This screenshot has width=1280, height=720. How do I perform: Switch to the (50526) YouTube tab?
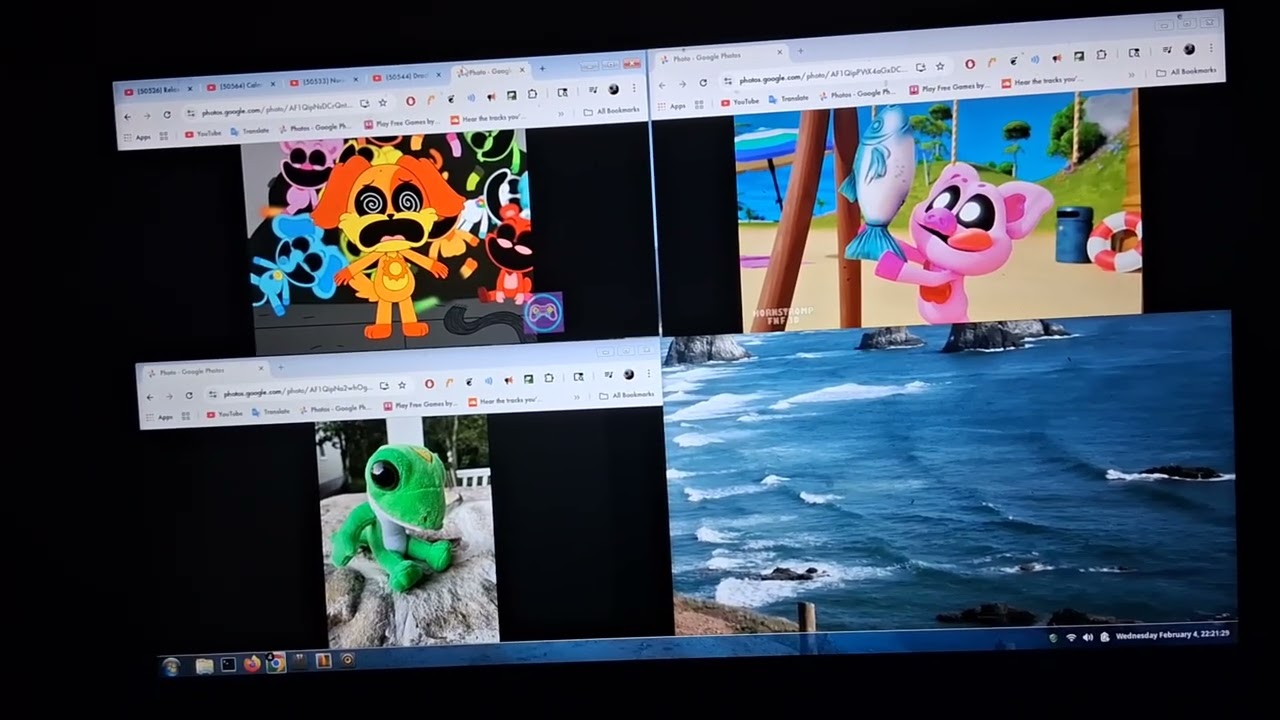[156, 91]
